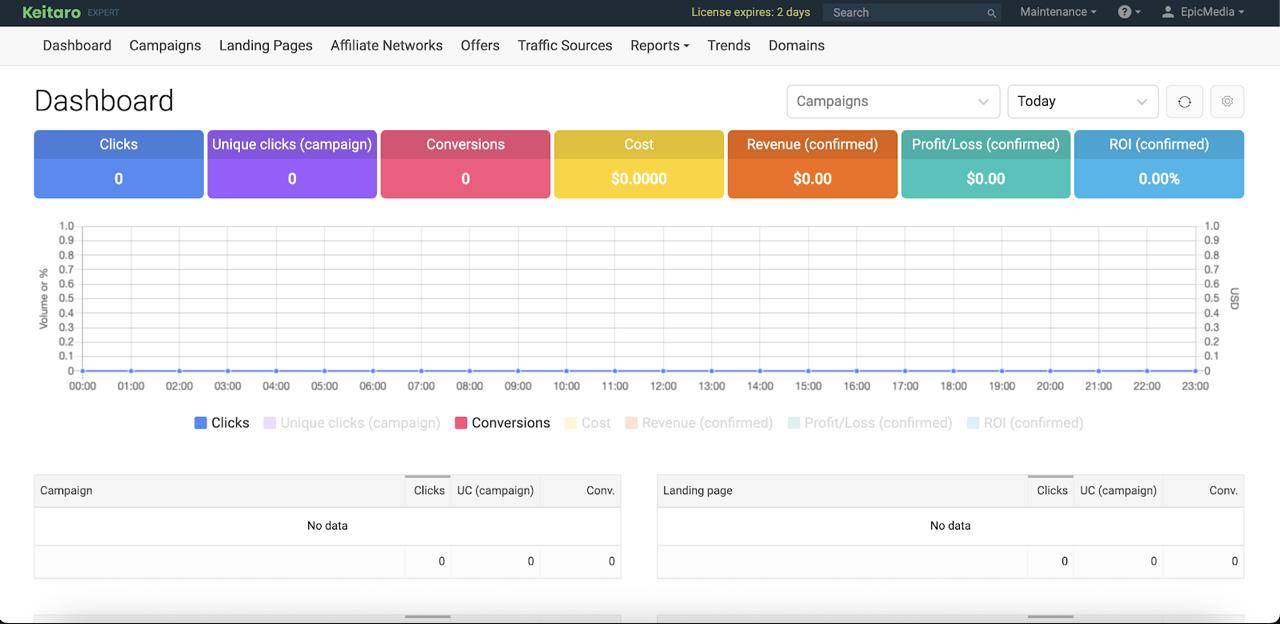This screenshot has width=1280, height=624.
Task: Open the Today date range dropdown
Action: (1083, 101)
